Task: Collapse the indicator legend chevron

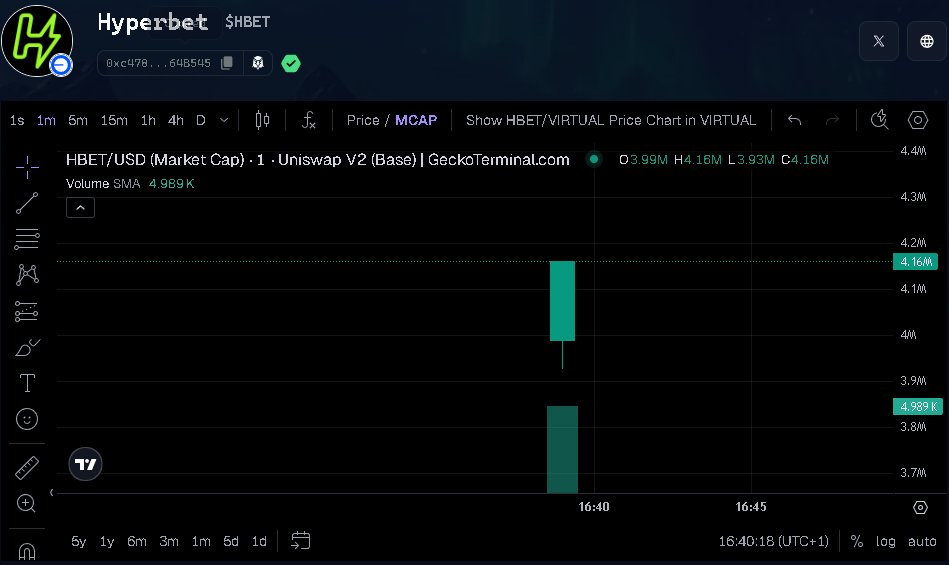Action: click(x=80, y=207)
